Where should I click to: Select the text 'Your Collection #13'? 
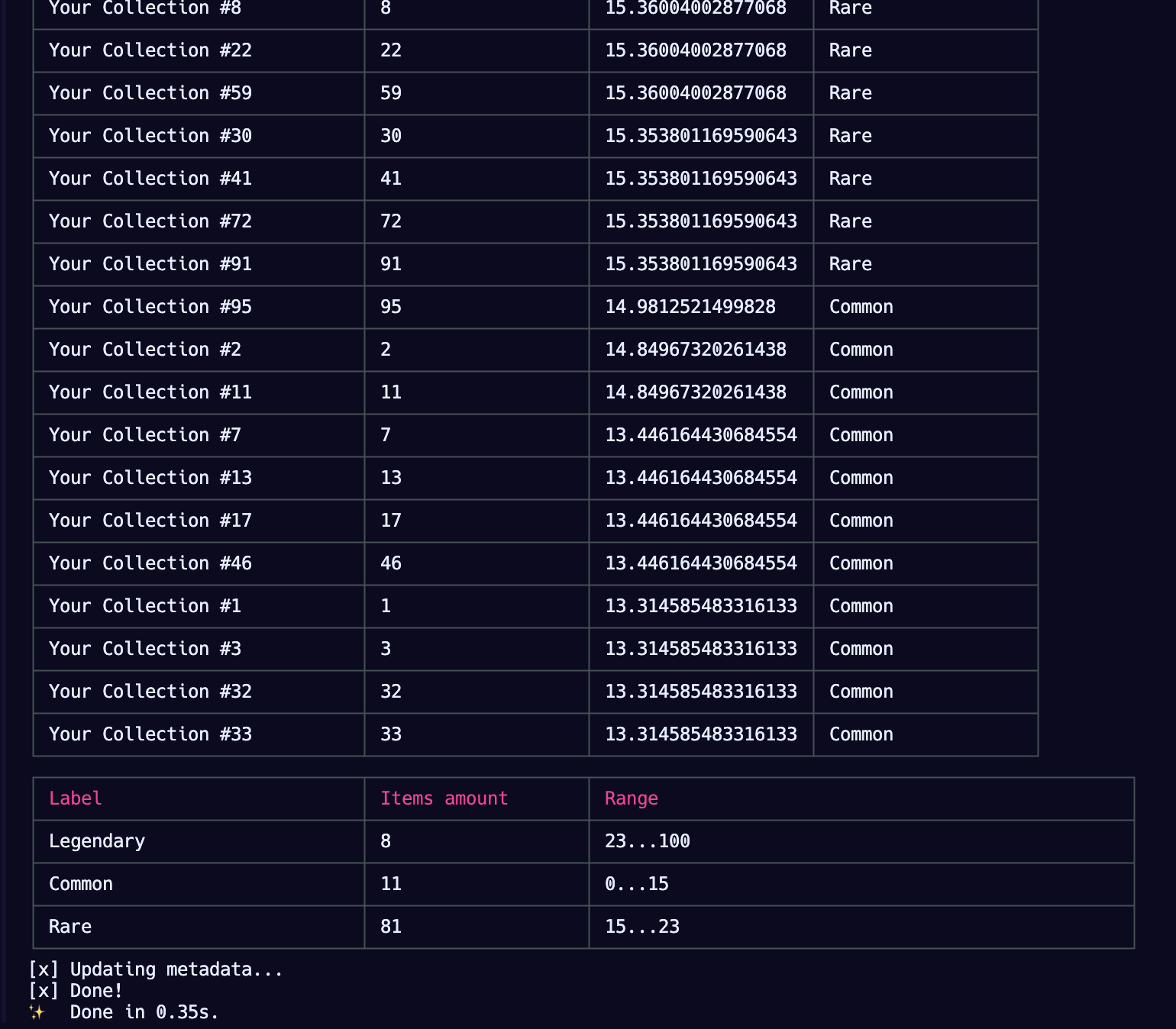150,478
